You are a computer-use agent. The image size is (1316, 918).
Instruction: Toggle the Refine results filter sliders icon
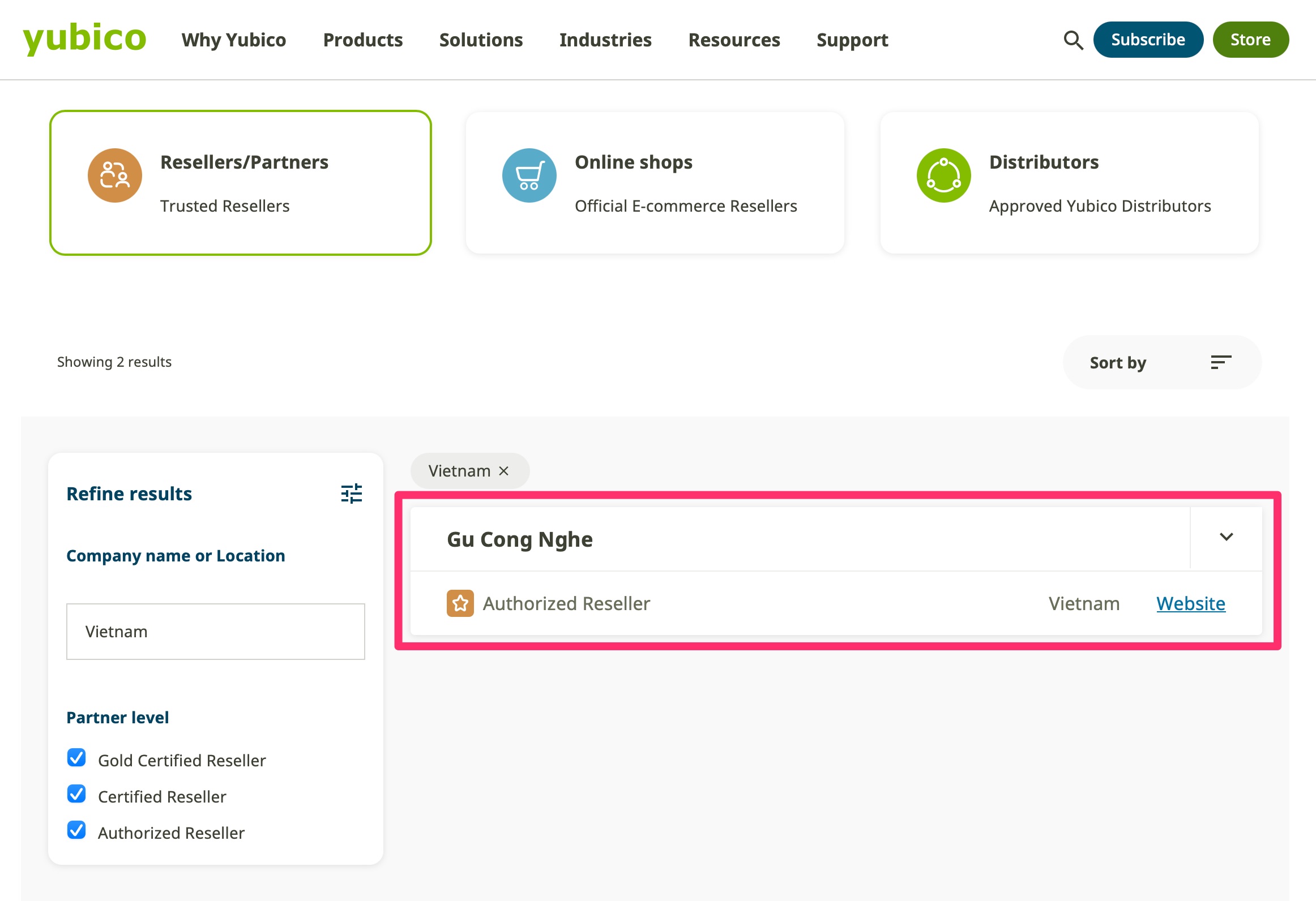(351, 494)
